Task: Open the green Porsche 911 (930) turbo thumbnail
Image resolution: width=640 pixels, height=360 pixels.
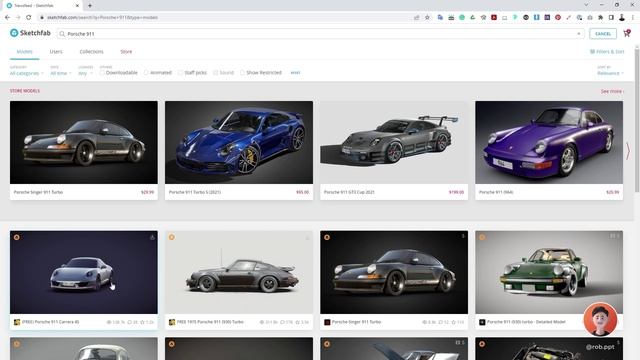Action: tap(549, 272)
